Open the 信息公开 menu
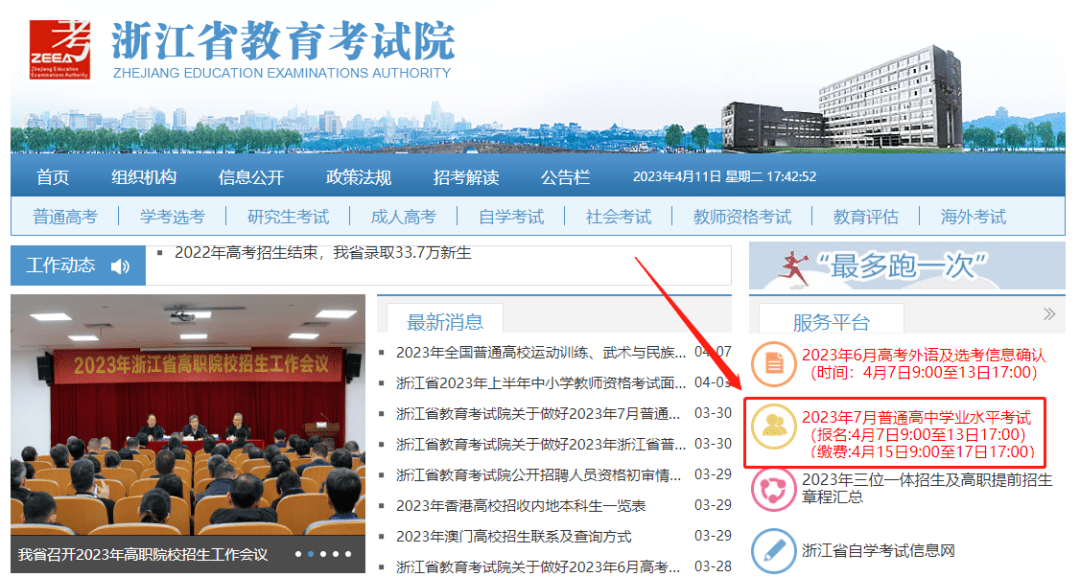Viewport: 1080px width, 577px height. (251, 177)
